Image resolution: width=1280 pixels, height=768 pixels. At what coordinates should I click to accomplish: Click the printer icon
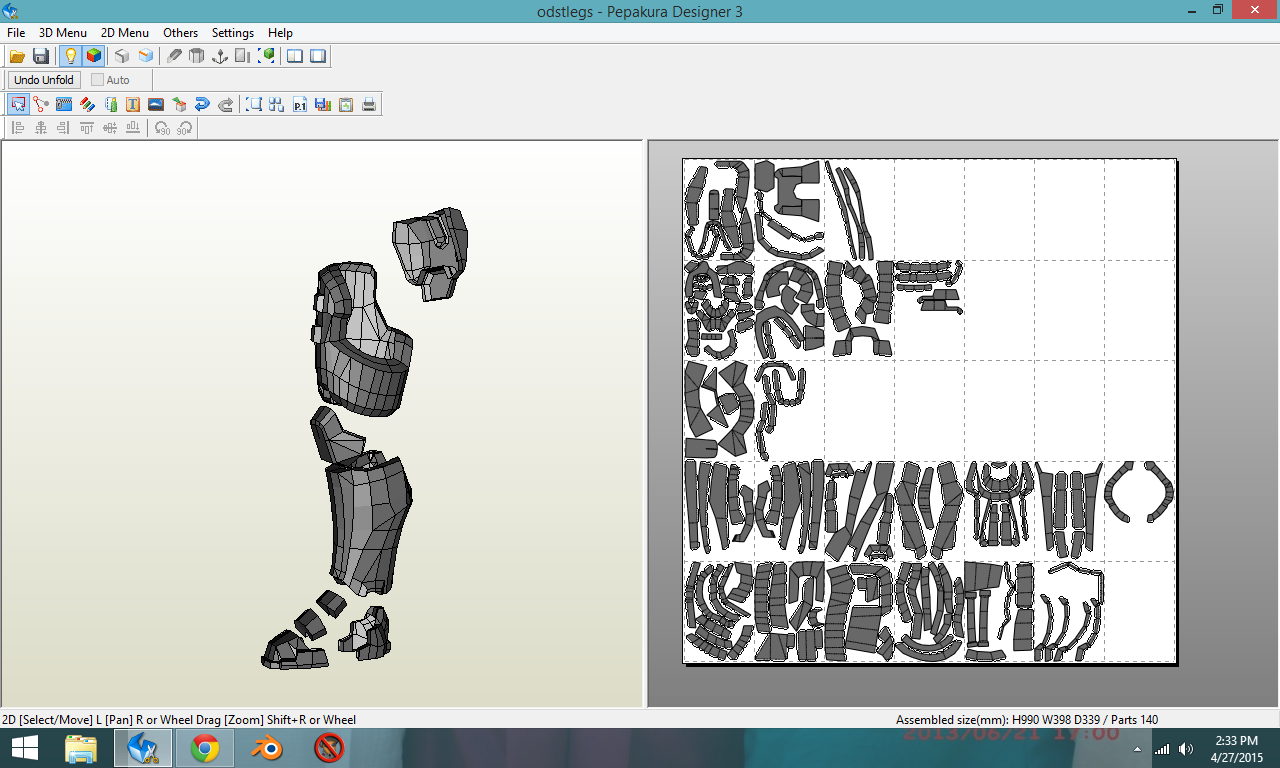(x=369, y=104)
